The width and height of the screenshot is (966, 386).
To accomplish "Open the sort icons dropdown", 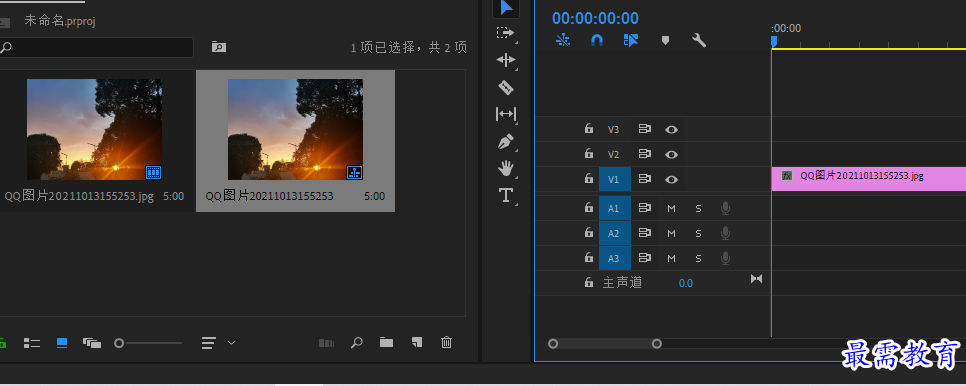I will click(x=218, y=343).
